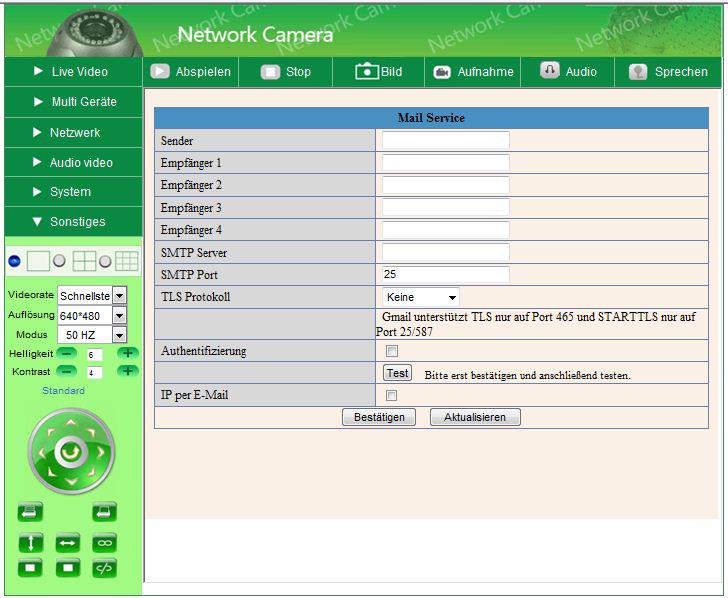Click the Sprechen talk icon
This screenshot has width=728, height=598.
(638, 72)
